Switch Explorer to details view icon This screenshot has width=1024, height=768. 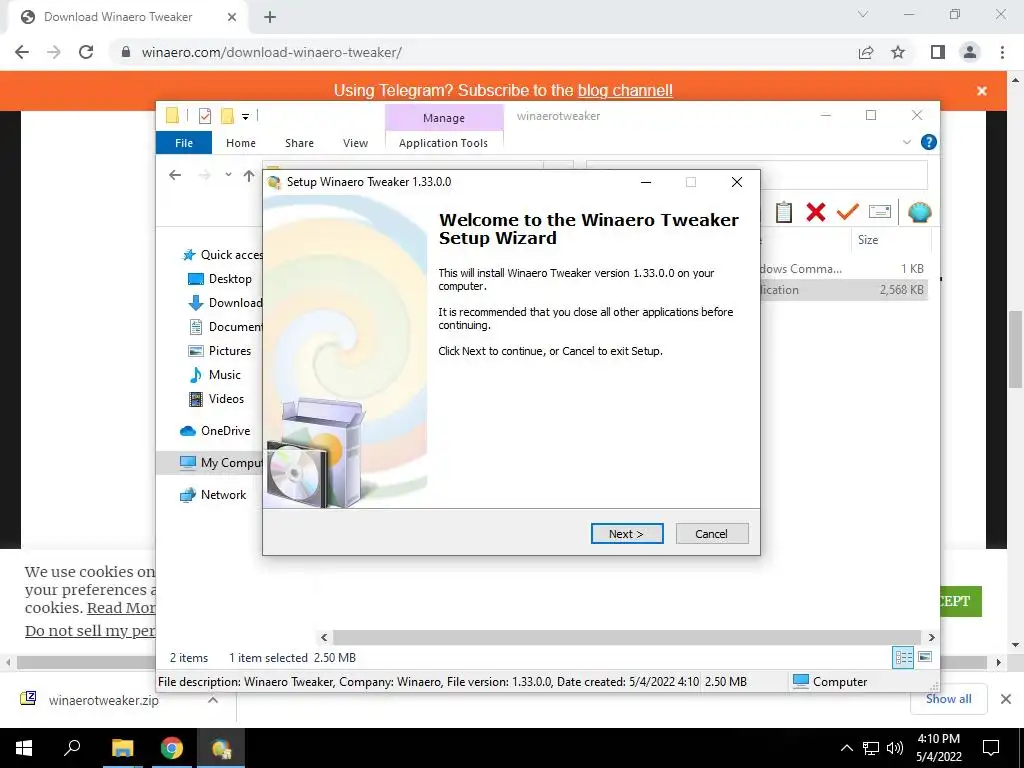coord(903,658)
